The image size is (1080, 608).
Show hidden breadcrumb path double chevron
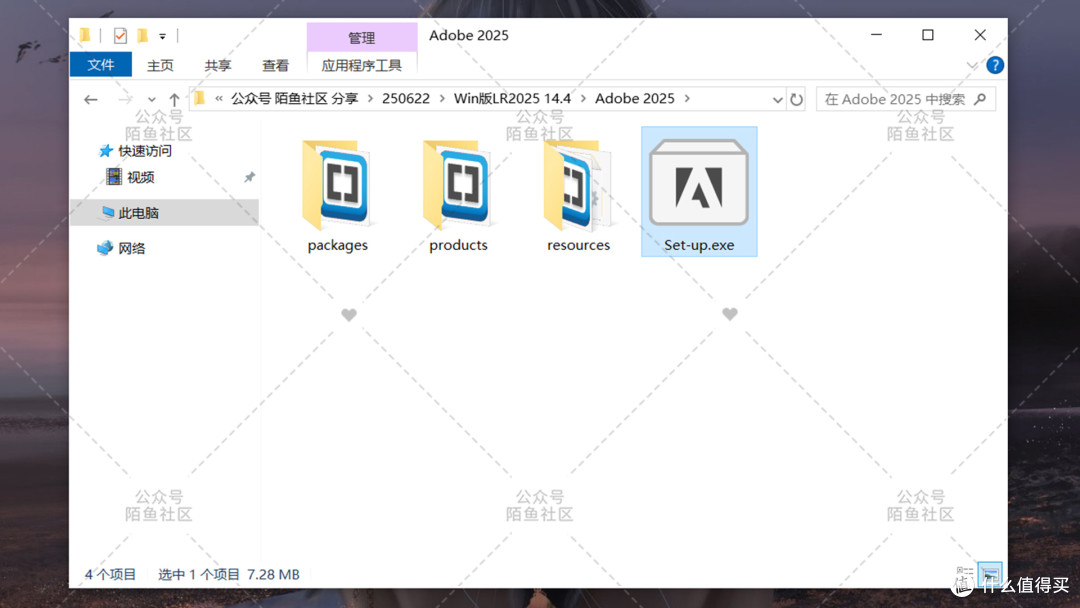(218, 98)
